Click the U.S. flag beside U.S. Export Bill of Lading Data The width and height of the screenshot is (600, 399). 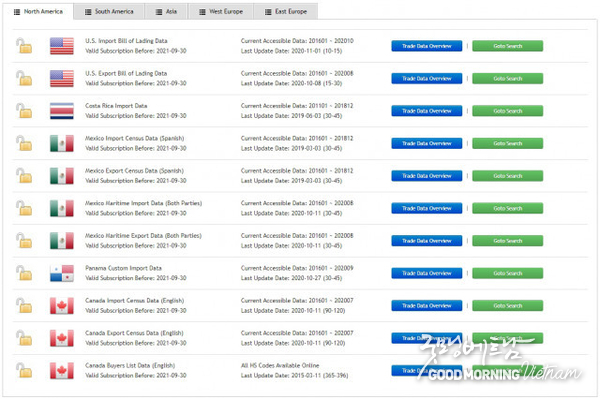[x=62, y=78]
